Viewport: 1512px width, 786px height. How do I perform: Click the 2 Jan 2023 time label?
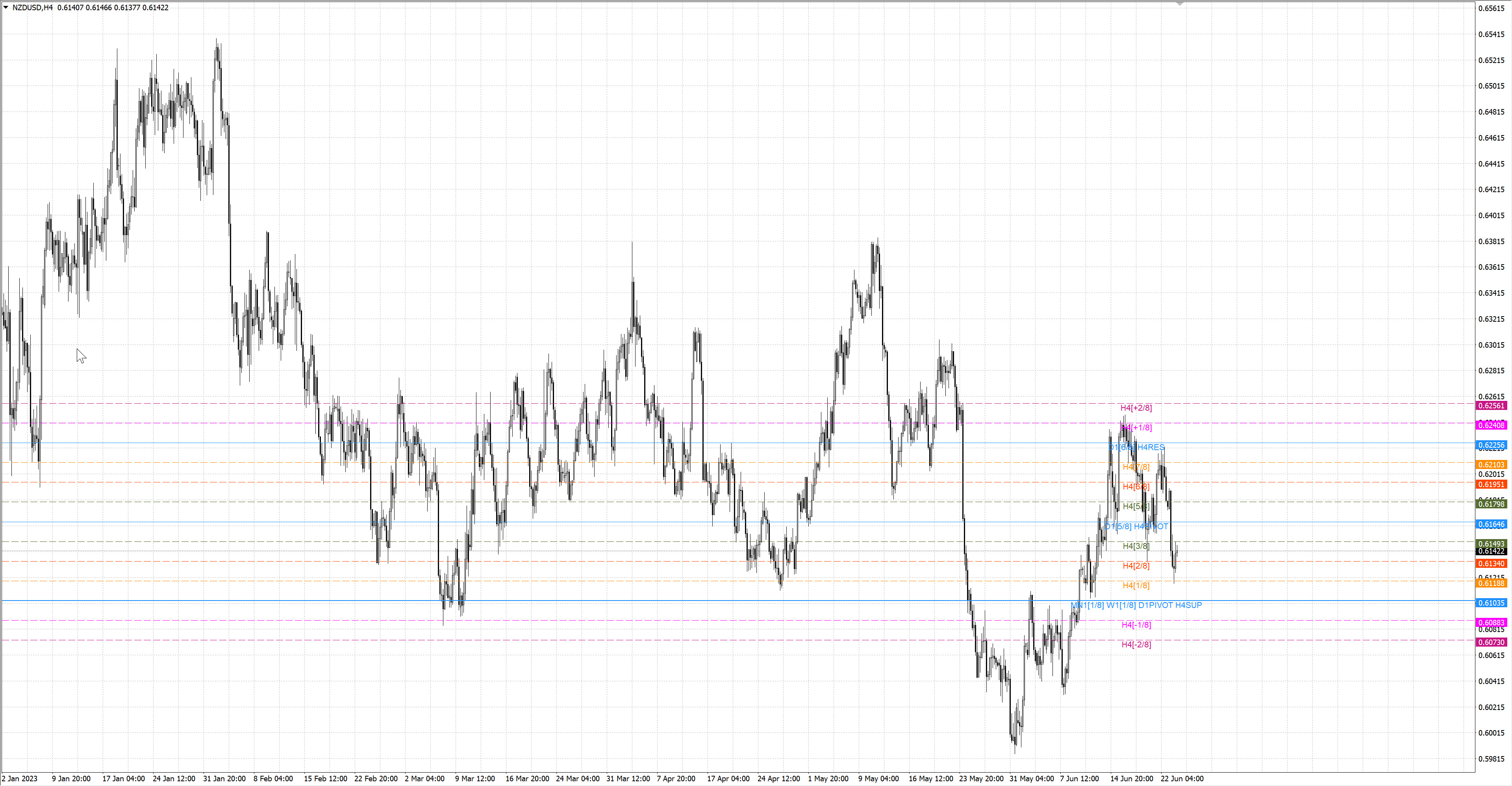pyautogui.click(x=19, y=779)
